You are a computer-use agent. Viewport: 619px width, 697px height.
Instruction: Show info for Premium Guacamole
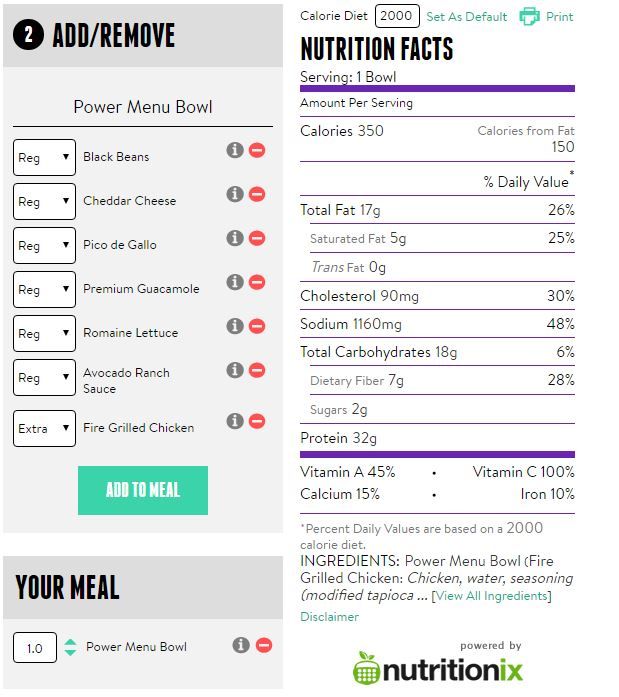235,282
